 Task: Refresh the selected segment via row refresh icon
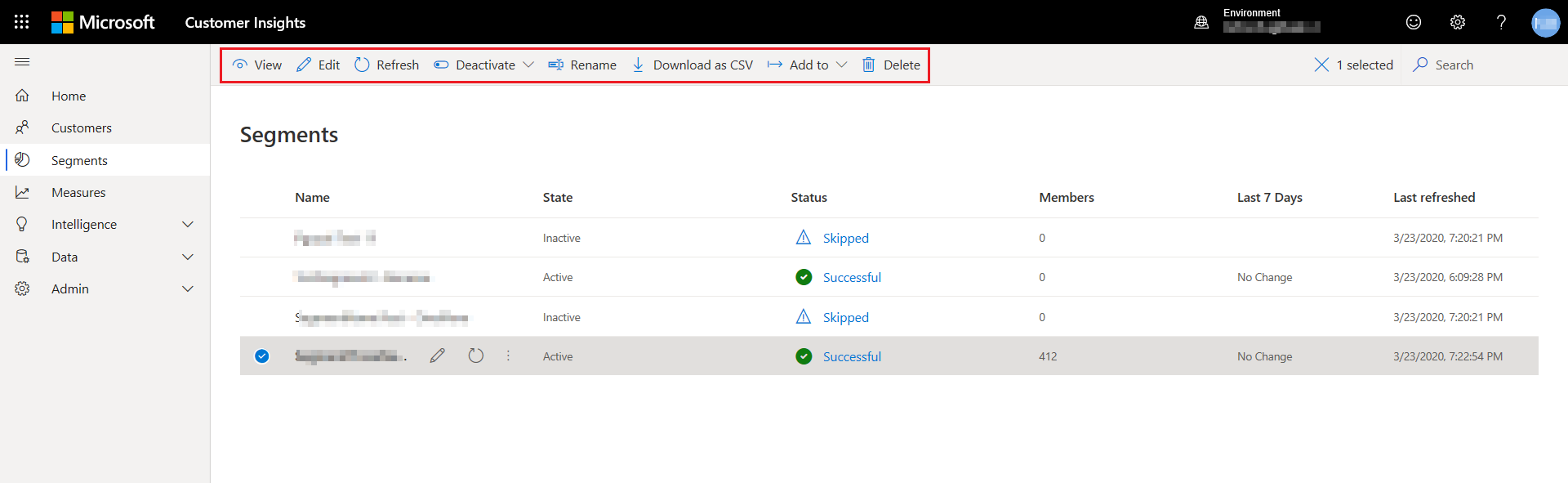pyautogui.click(x=476, y=356)
